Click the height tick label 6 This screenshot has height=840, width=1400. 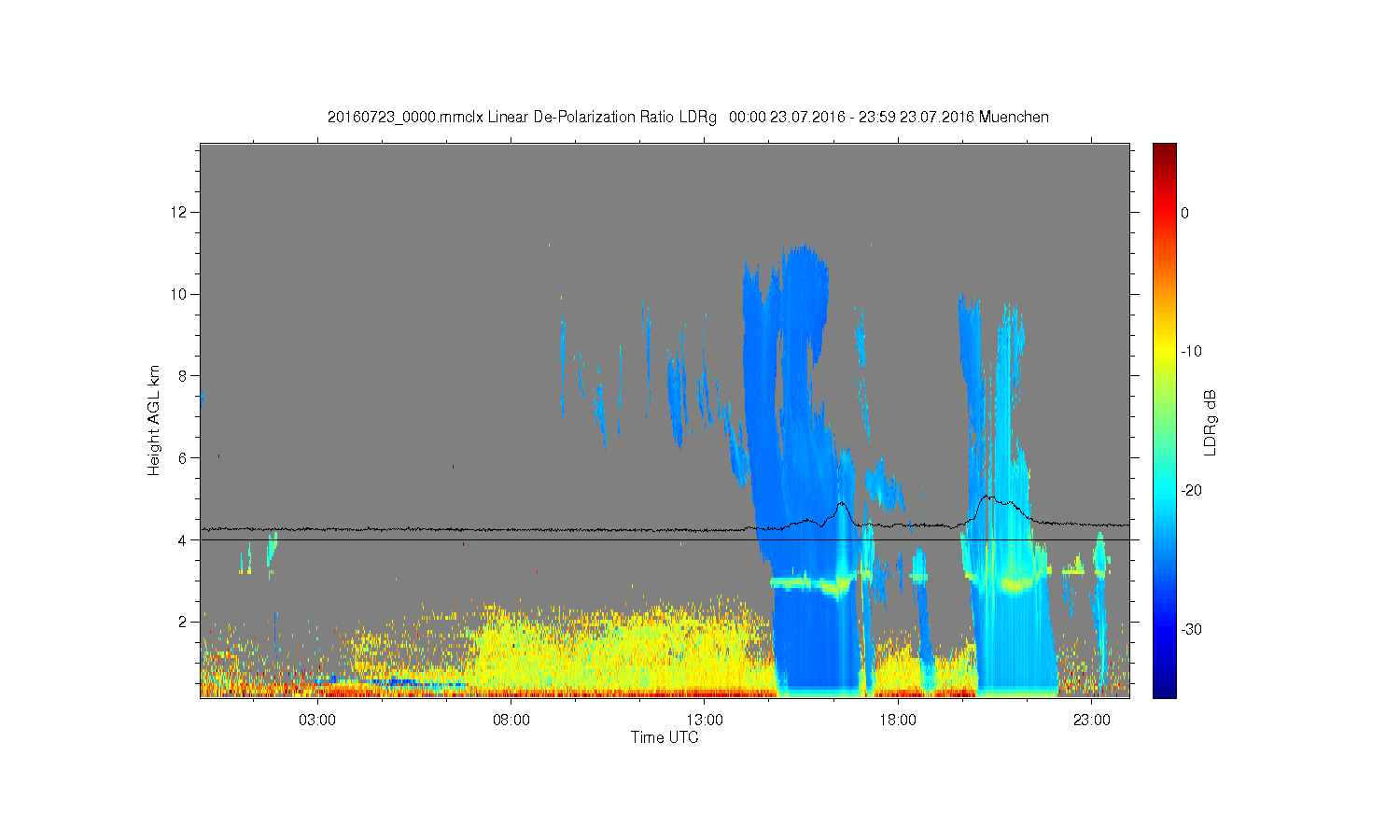pyautogui.click(x=183, y=458)
